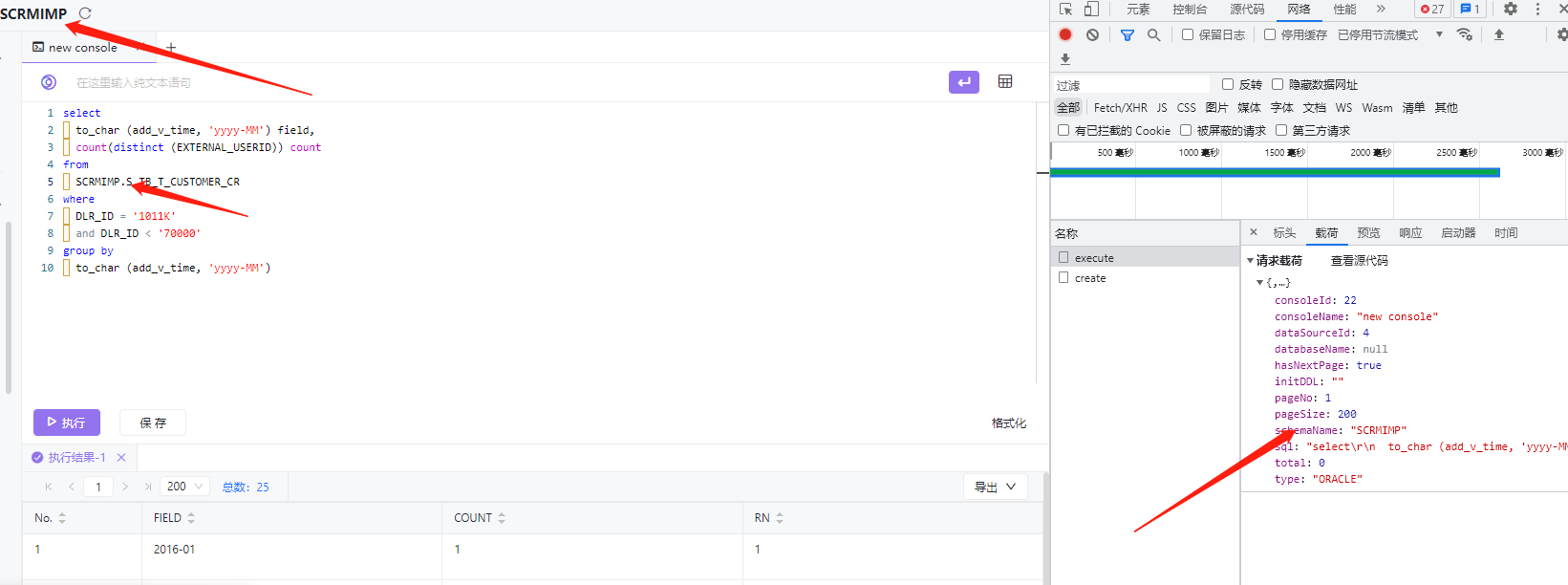
Task: Go to previous results page
Action: pos(72,487)
